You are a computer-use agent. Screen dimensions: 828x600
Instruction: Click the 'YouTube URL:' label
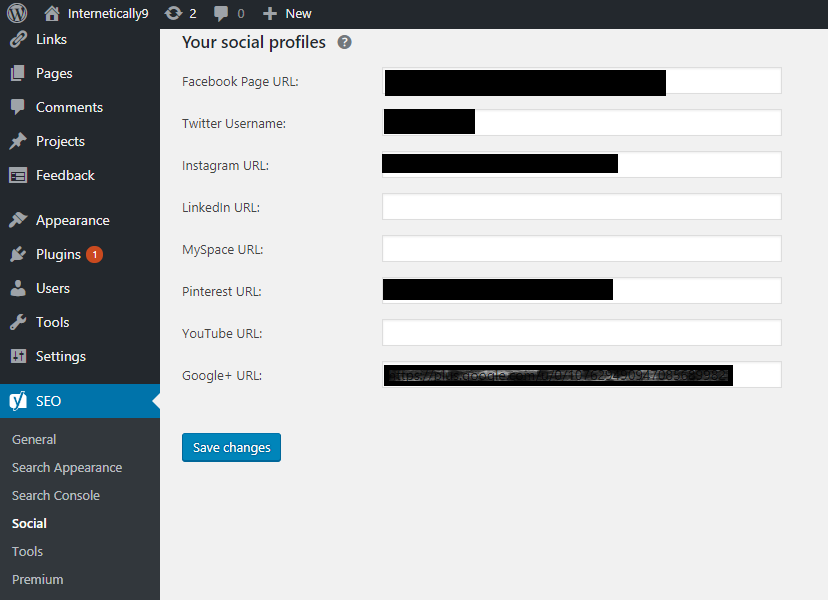tap(222, 334)
